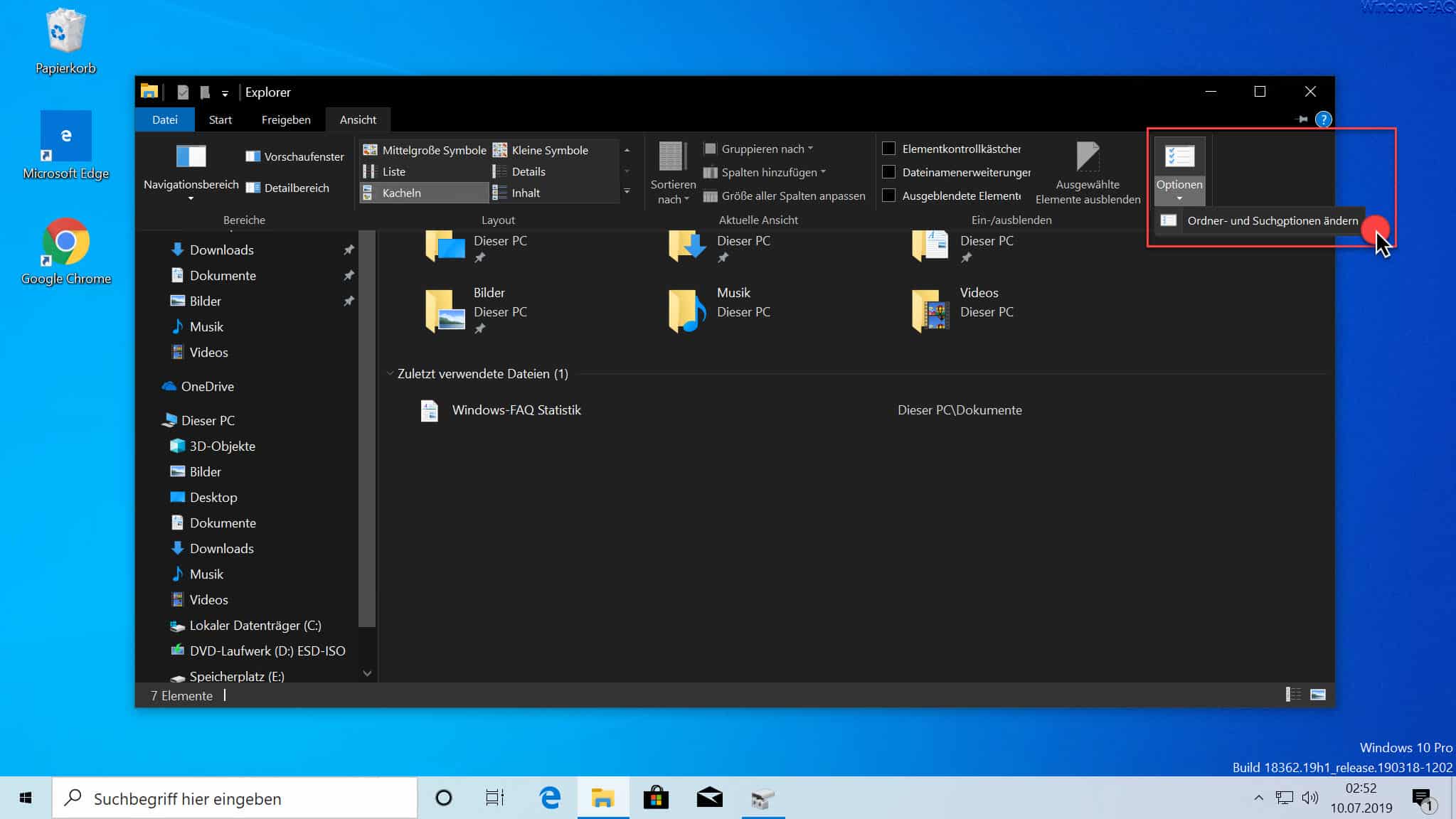Toggle the Detailbereich pane
The image size is (1456, 819).
coord(287,188)
